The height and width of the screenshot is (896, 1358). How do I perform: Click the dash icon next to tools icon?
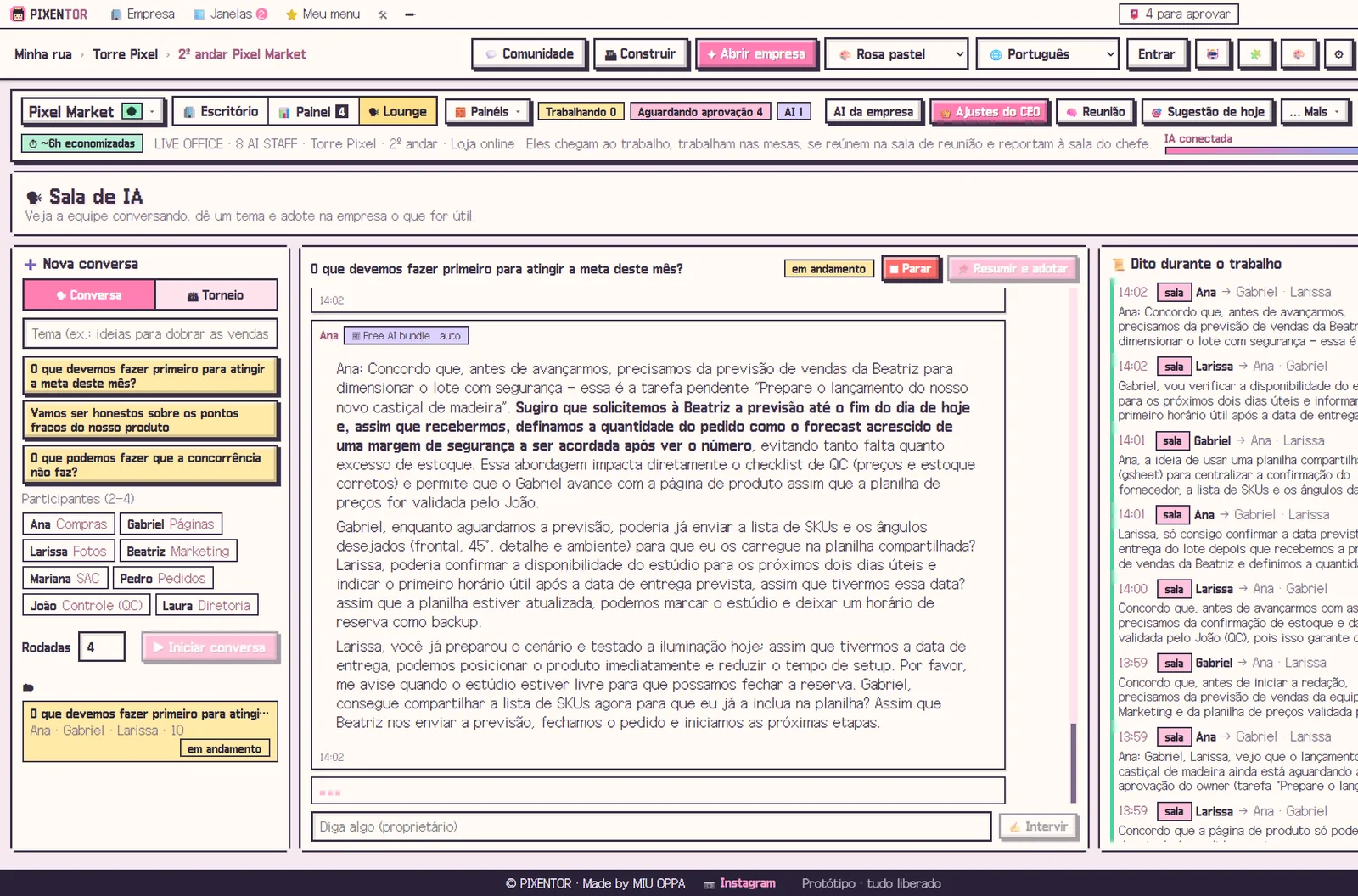pyautogui.click(x=409, y=14)
